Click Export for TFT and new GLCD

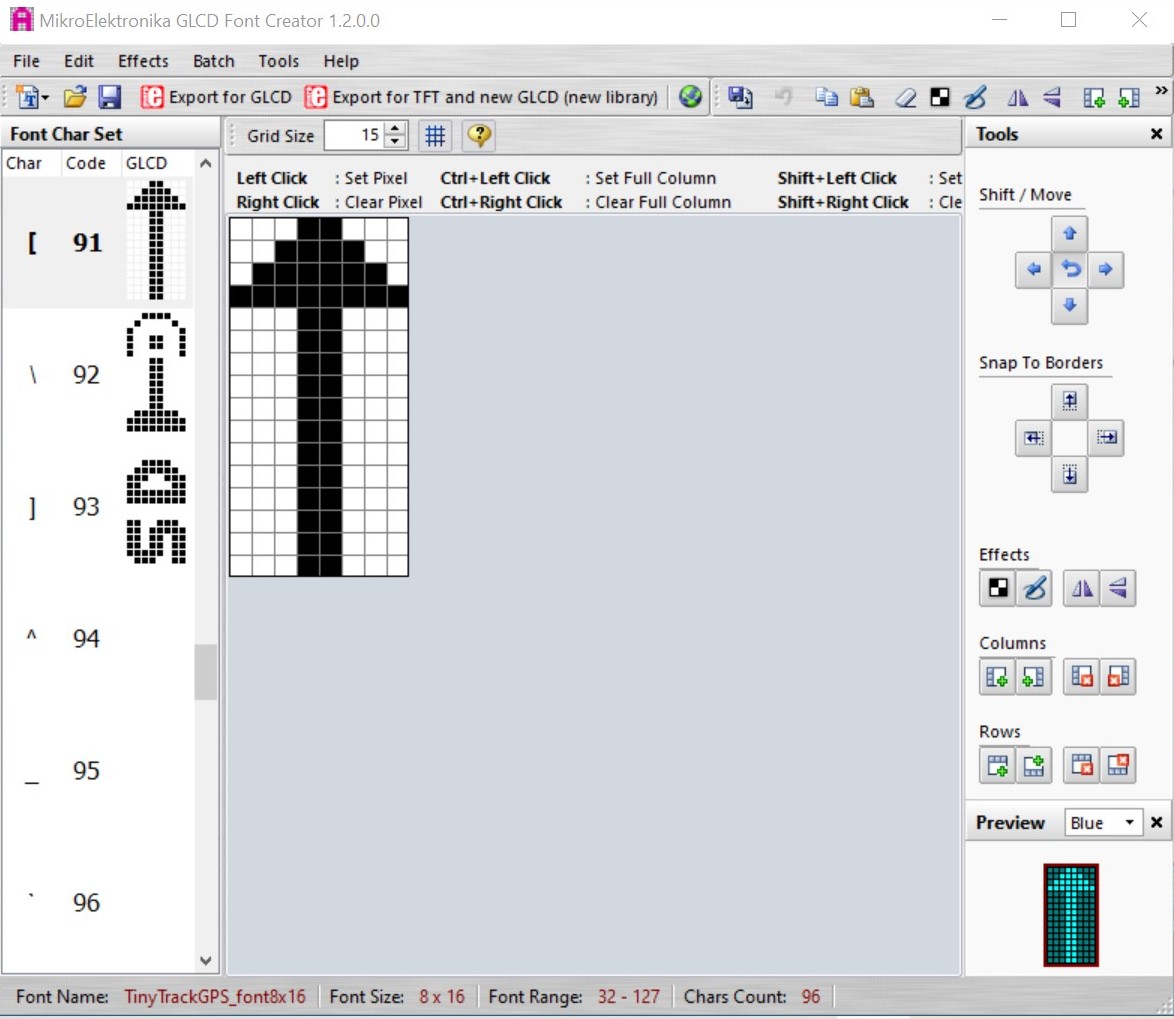(481, 97)
